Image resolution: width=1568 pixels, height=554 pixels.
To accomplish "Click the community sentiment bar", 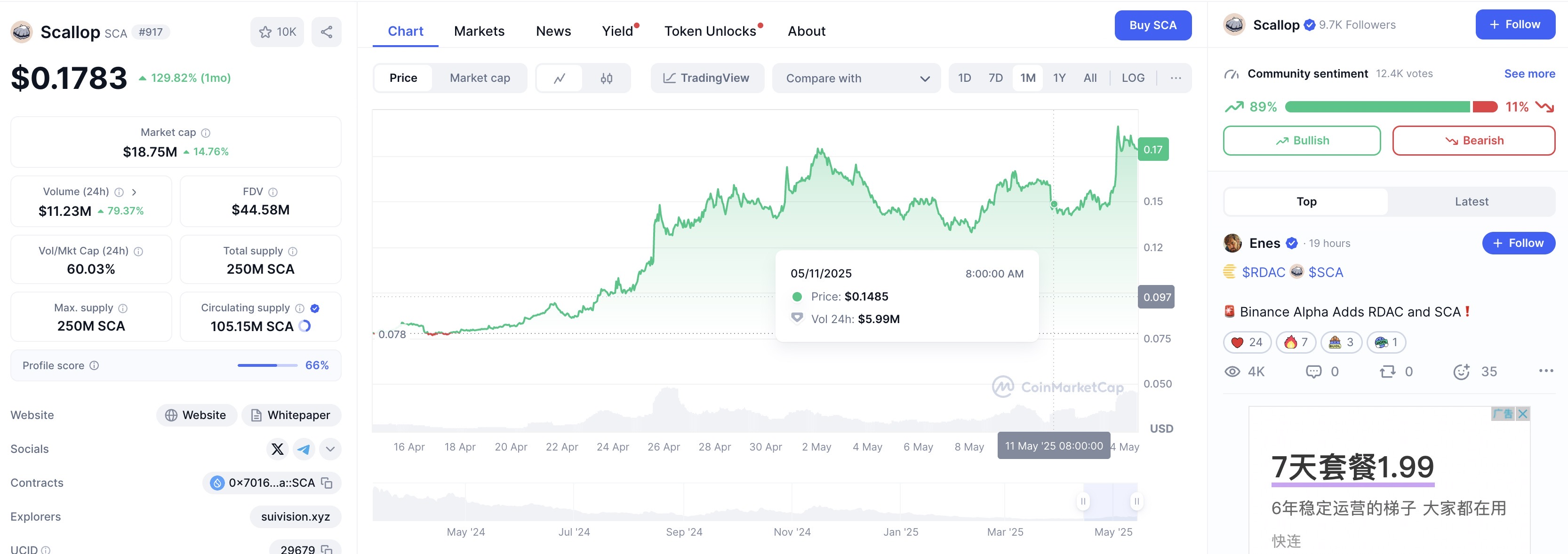I will pyautogui.click(x=1391, y=107).
